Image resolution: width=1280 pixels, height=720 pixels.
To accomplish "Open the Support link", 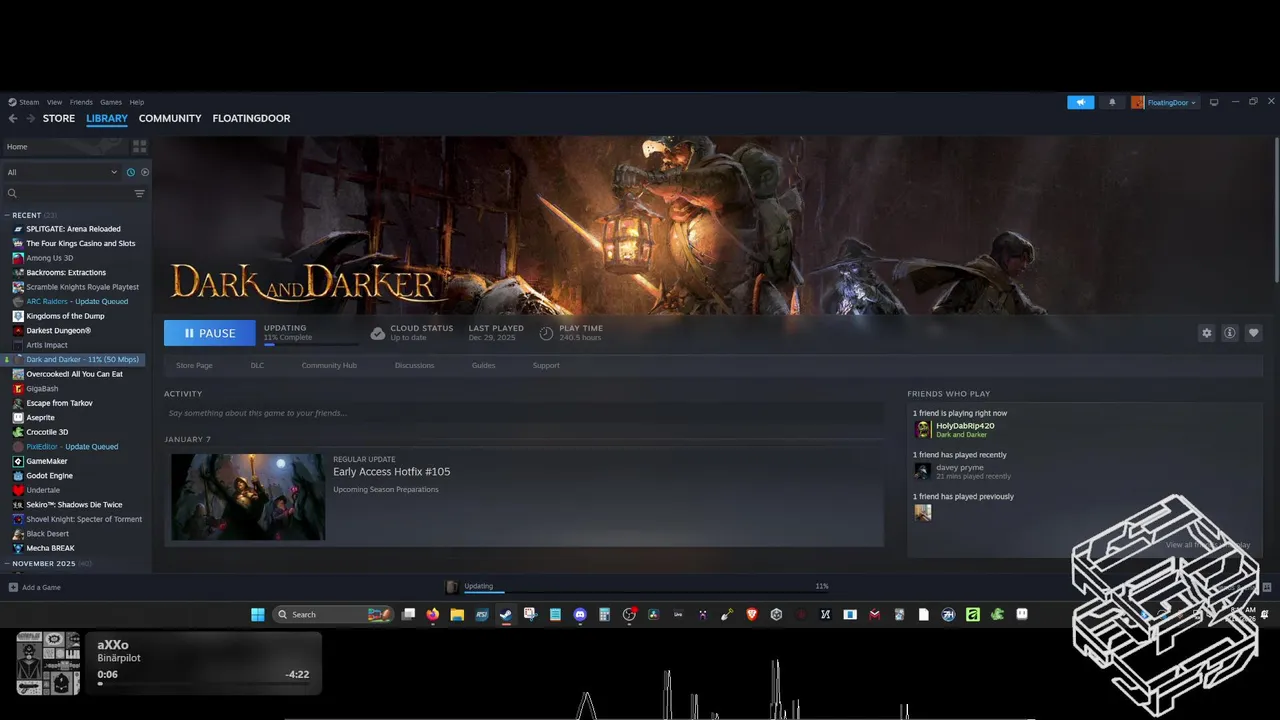I will click(x=546, y=365).
